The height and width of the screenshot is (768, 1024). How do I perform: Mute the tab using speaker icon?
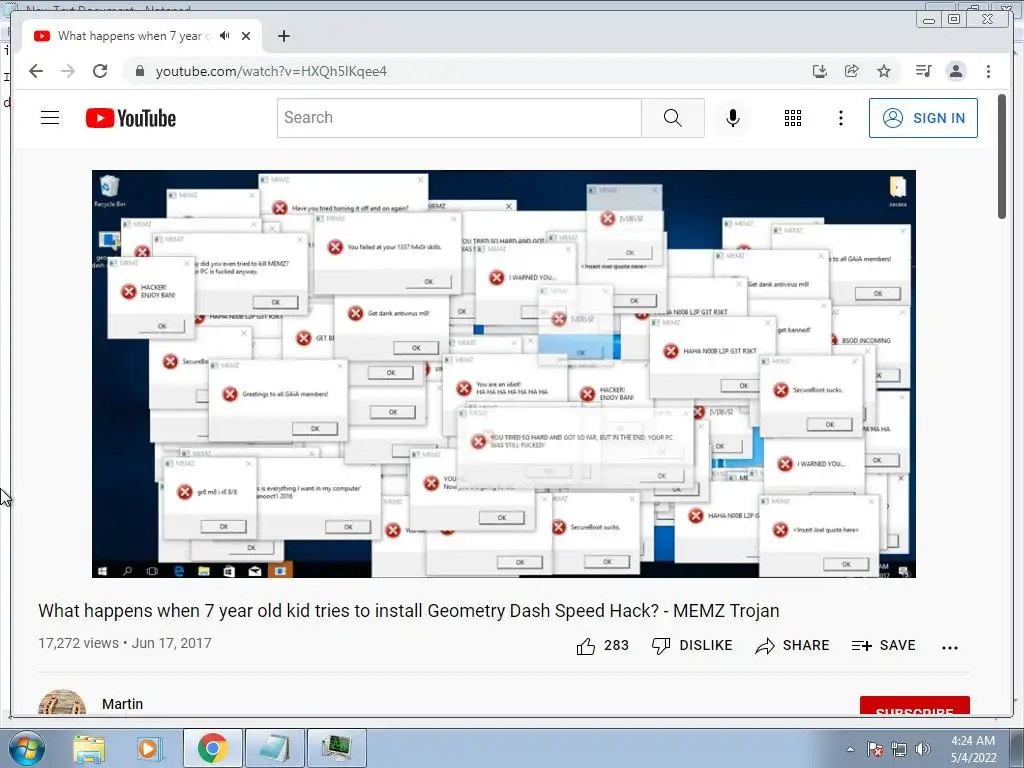[225, 36]
